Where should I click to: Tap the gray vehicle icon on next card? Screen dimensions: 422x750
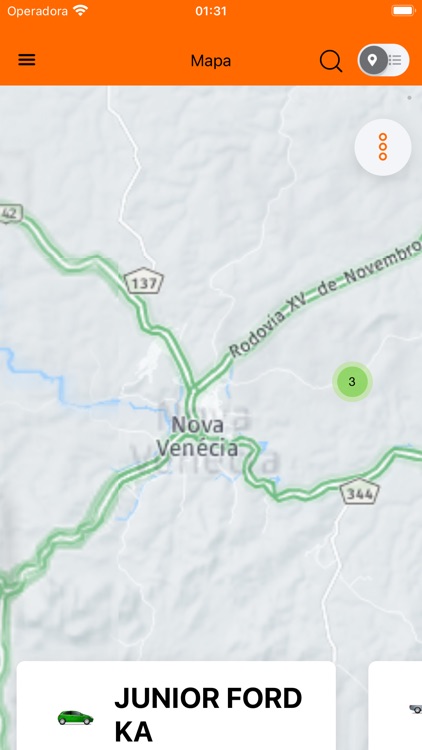(x=416, y=708)
